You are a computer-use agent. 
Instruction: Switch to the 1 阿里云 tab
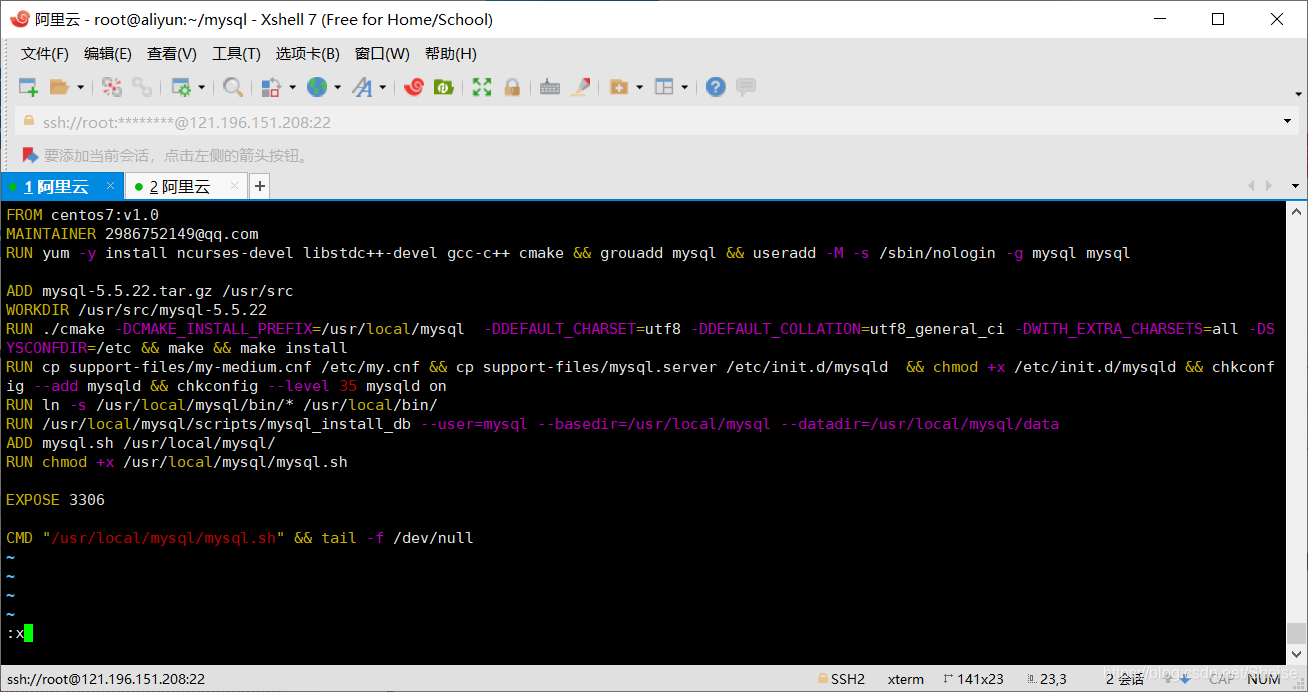tap(62, 186)
